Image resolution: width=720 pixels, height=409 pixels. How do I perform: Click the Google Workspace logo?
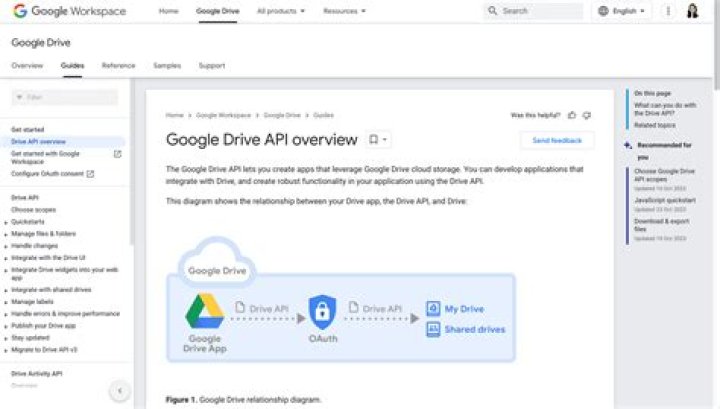tap(69, 11)
